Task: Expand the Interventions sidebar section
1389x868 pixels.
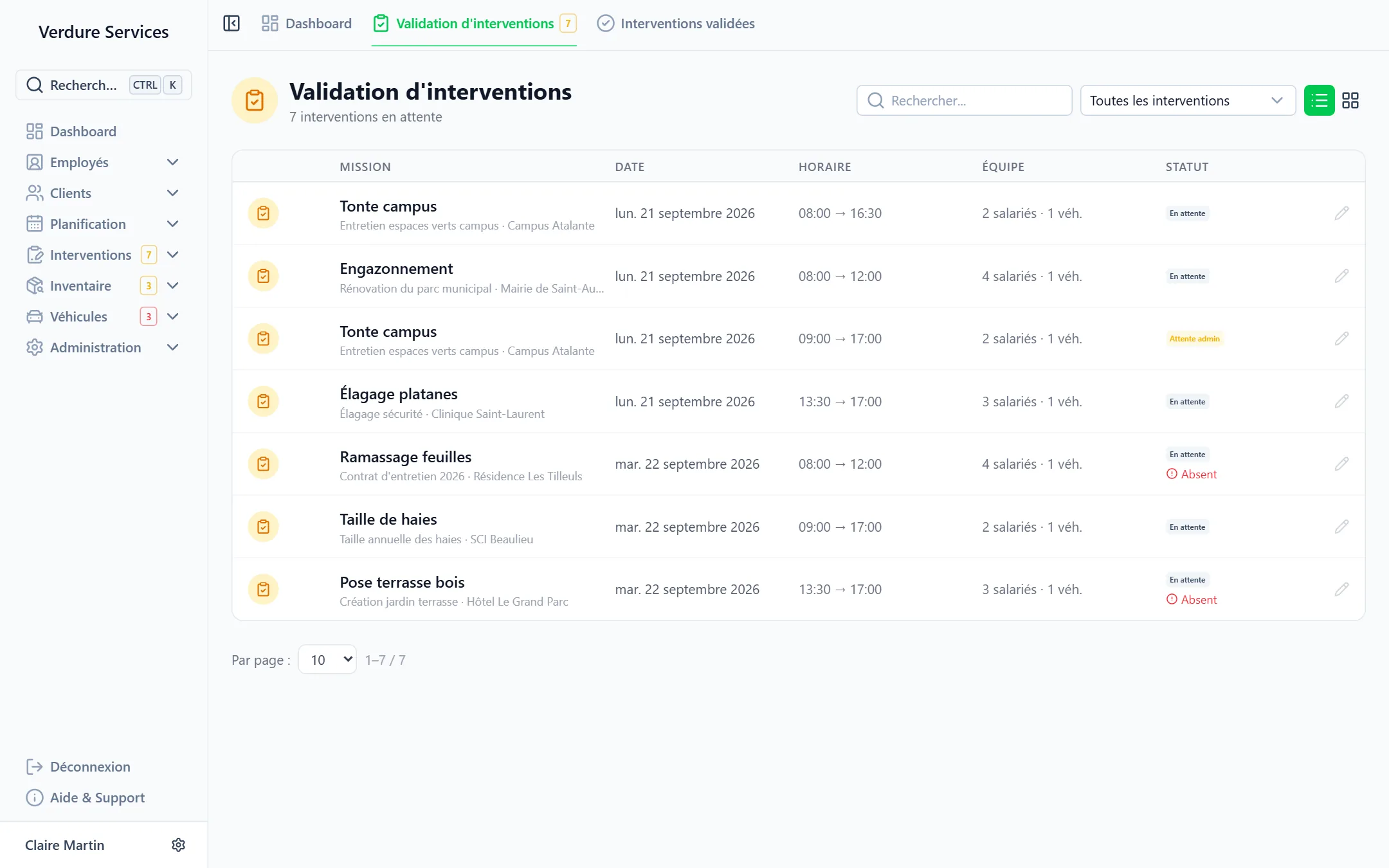Action: [x=172, y=255]
